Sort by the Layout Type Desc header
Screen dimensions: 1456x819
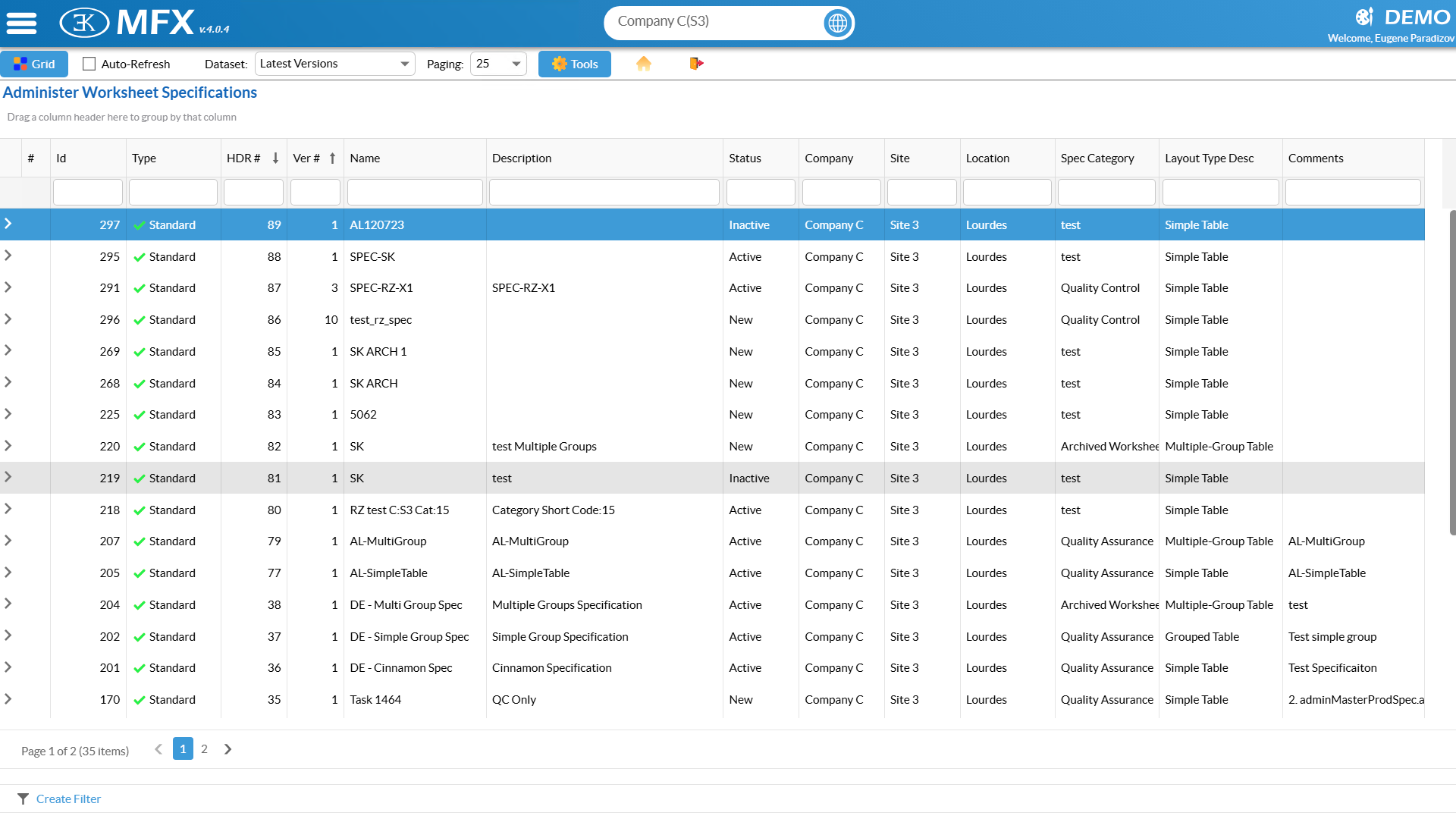(1220, 158)
